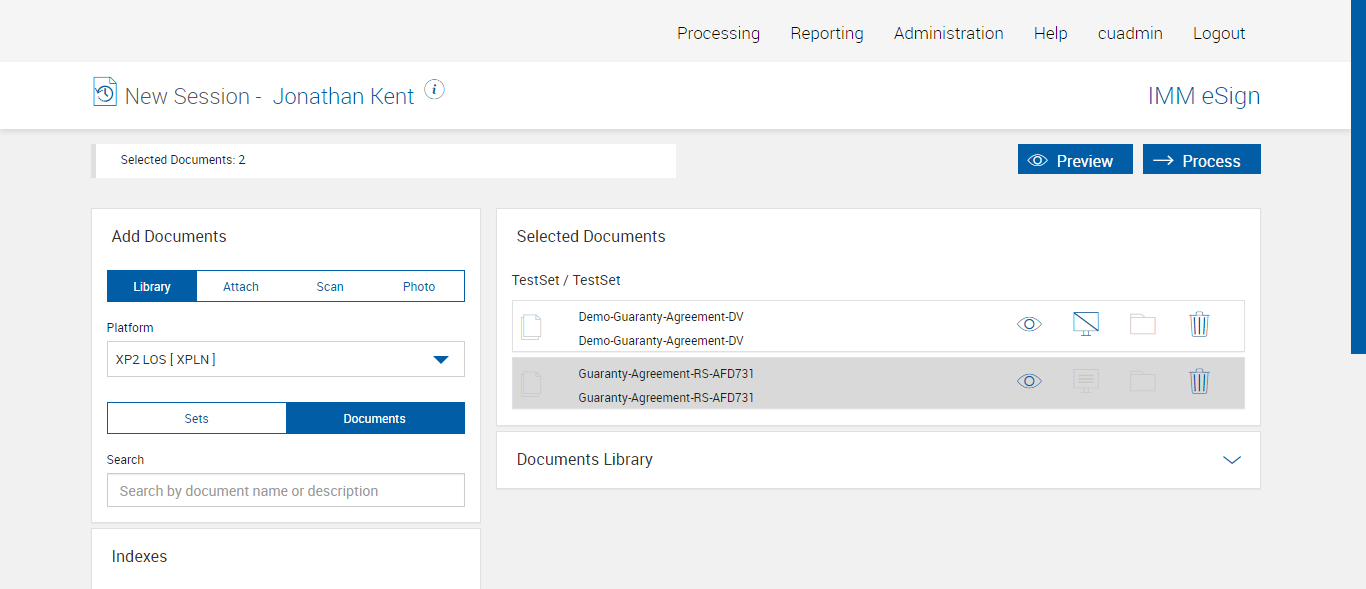Switch to the Sets toggle option
This screenshot has width=1366, height=589.
pos(197,418)
